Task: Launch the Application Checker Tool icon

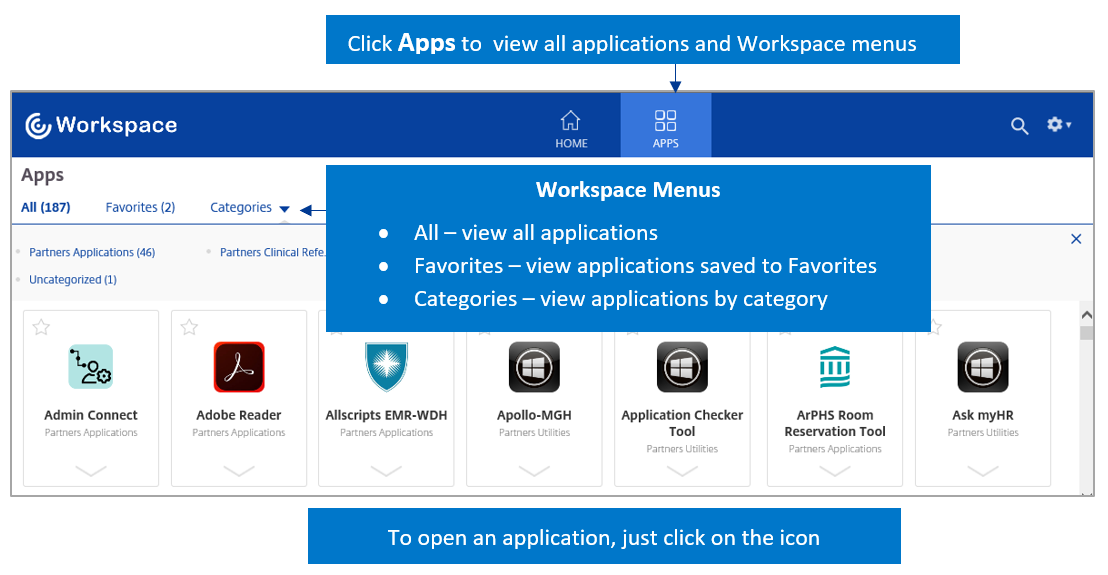Action: point(682,367)
